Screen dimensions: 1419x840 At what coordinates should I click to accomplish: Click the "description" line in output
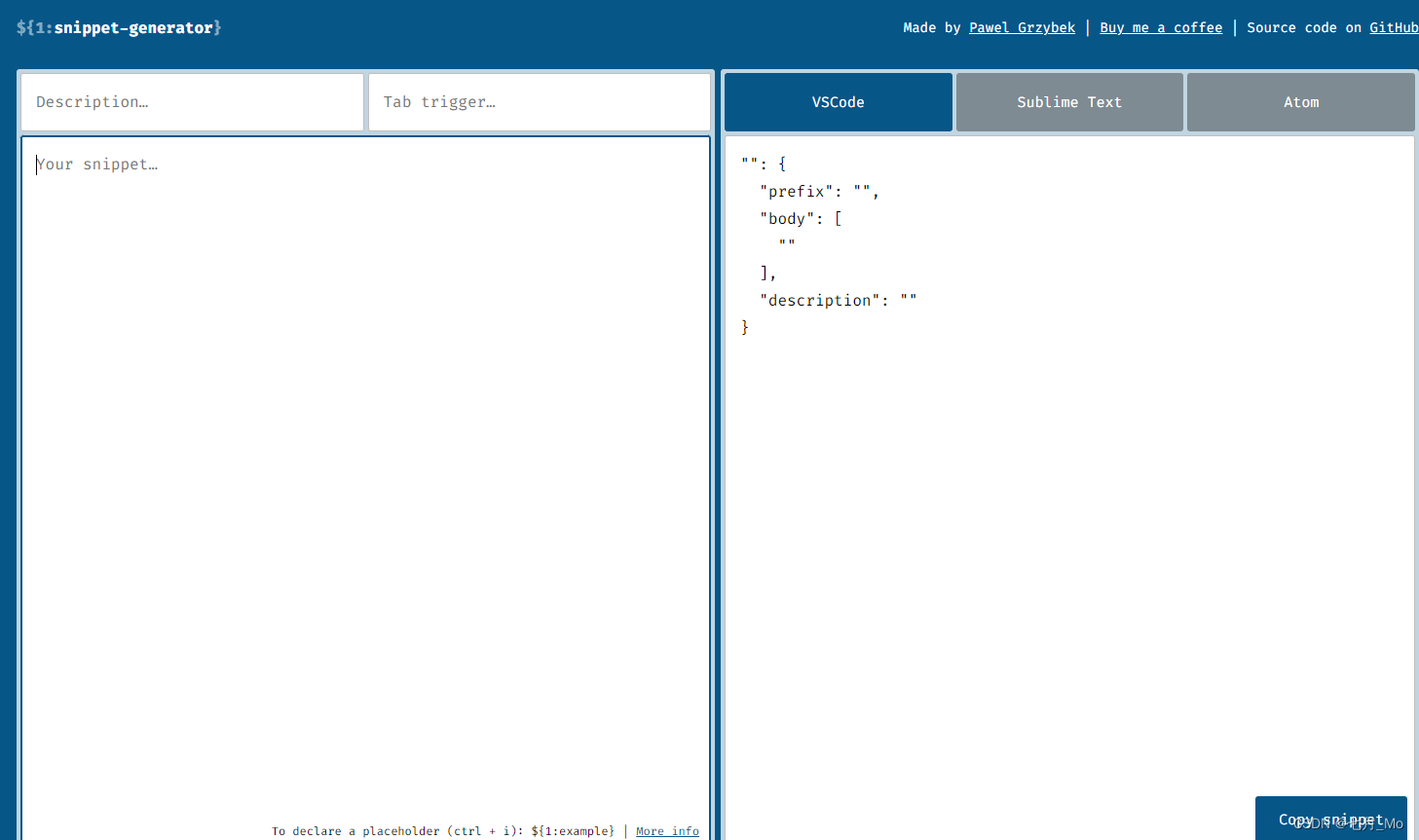tap(838, 301)
